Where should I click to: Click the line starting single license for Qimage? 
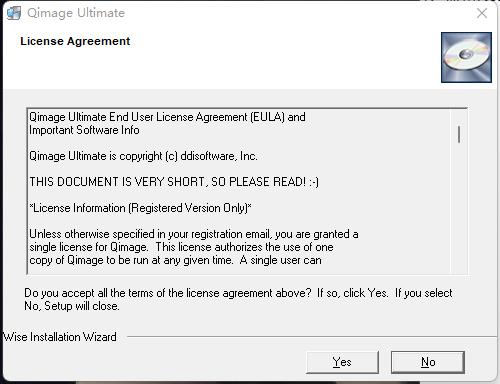tap(181, 247)
